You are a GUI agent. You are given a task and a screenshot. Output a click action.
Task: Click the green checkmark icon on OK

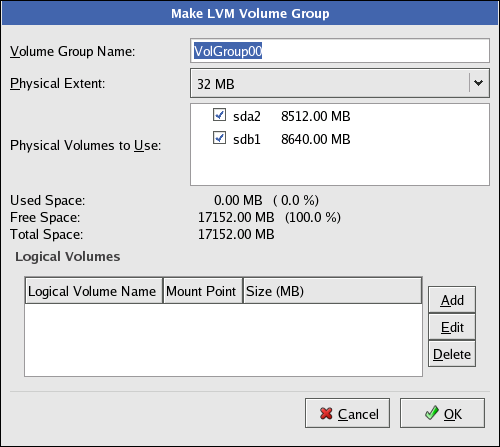tap(432, 413)
